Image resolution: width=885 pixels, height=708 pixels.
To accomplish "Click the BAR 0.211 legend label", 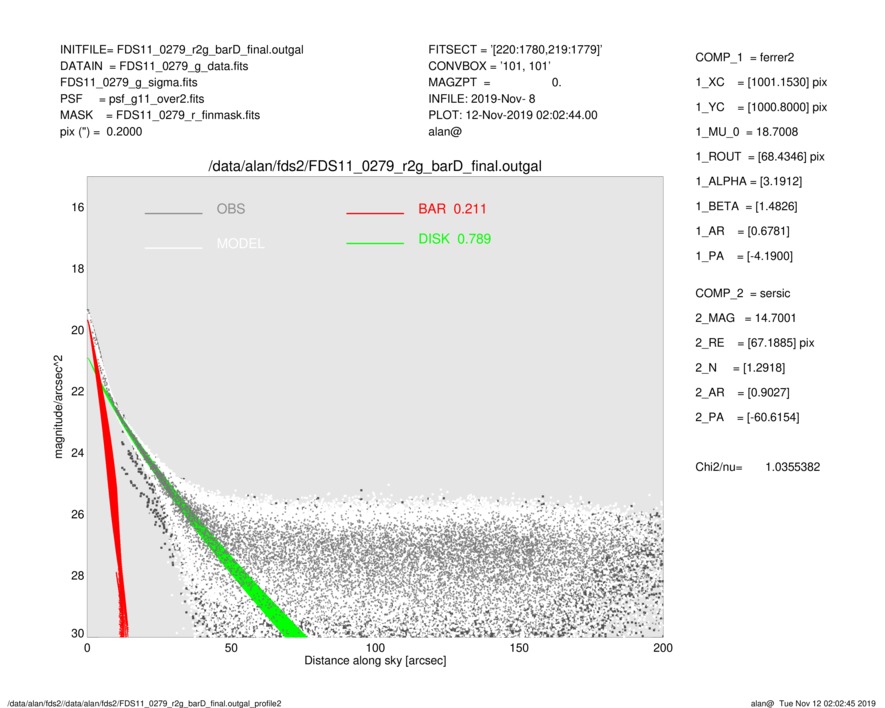I will point(452,209).
